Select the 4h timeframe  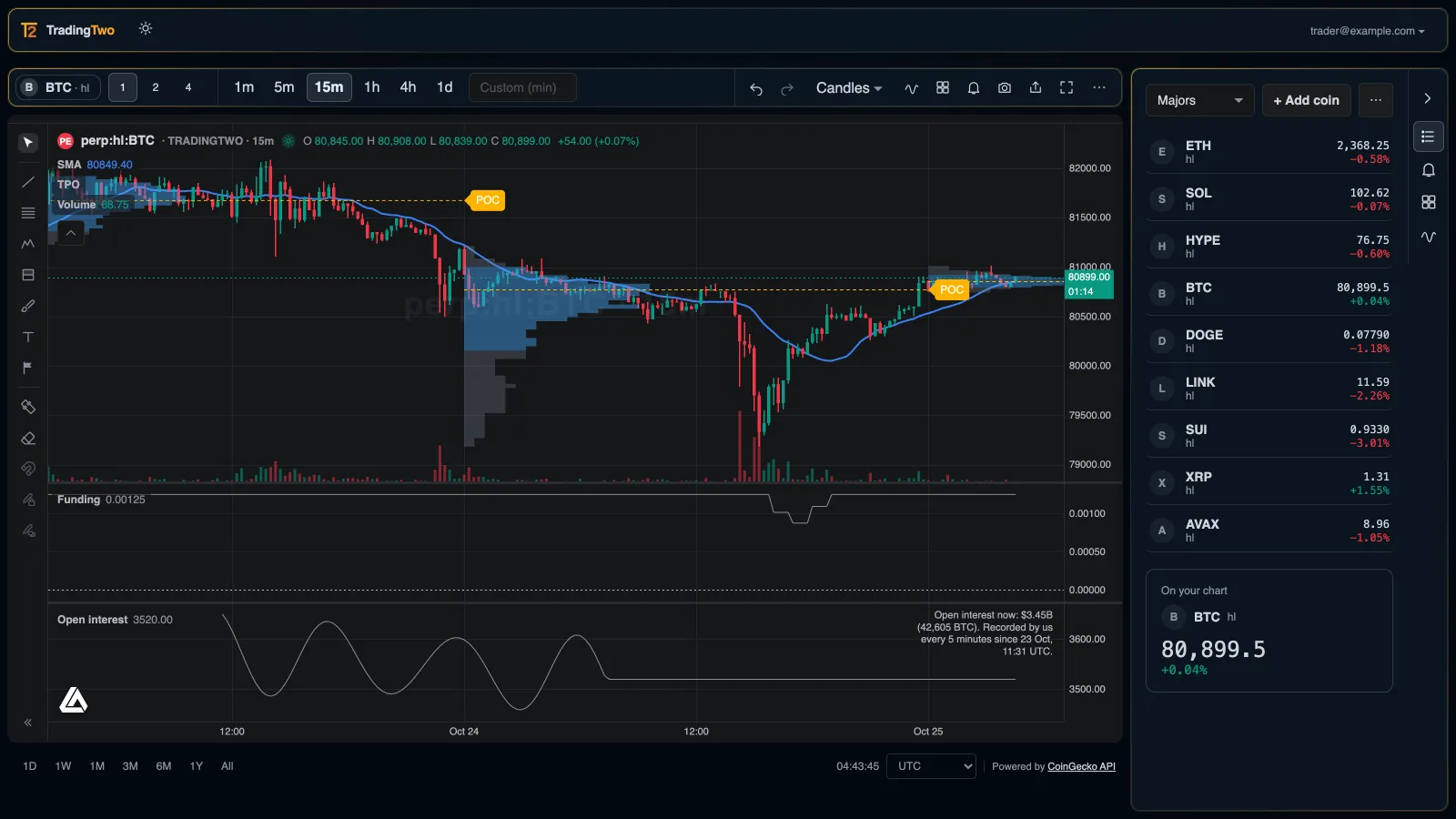(x=408, y=87)
